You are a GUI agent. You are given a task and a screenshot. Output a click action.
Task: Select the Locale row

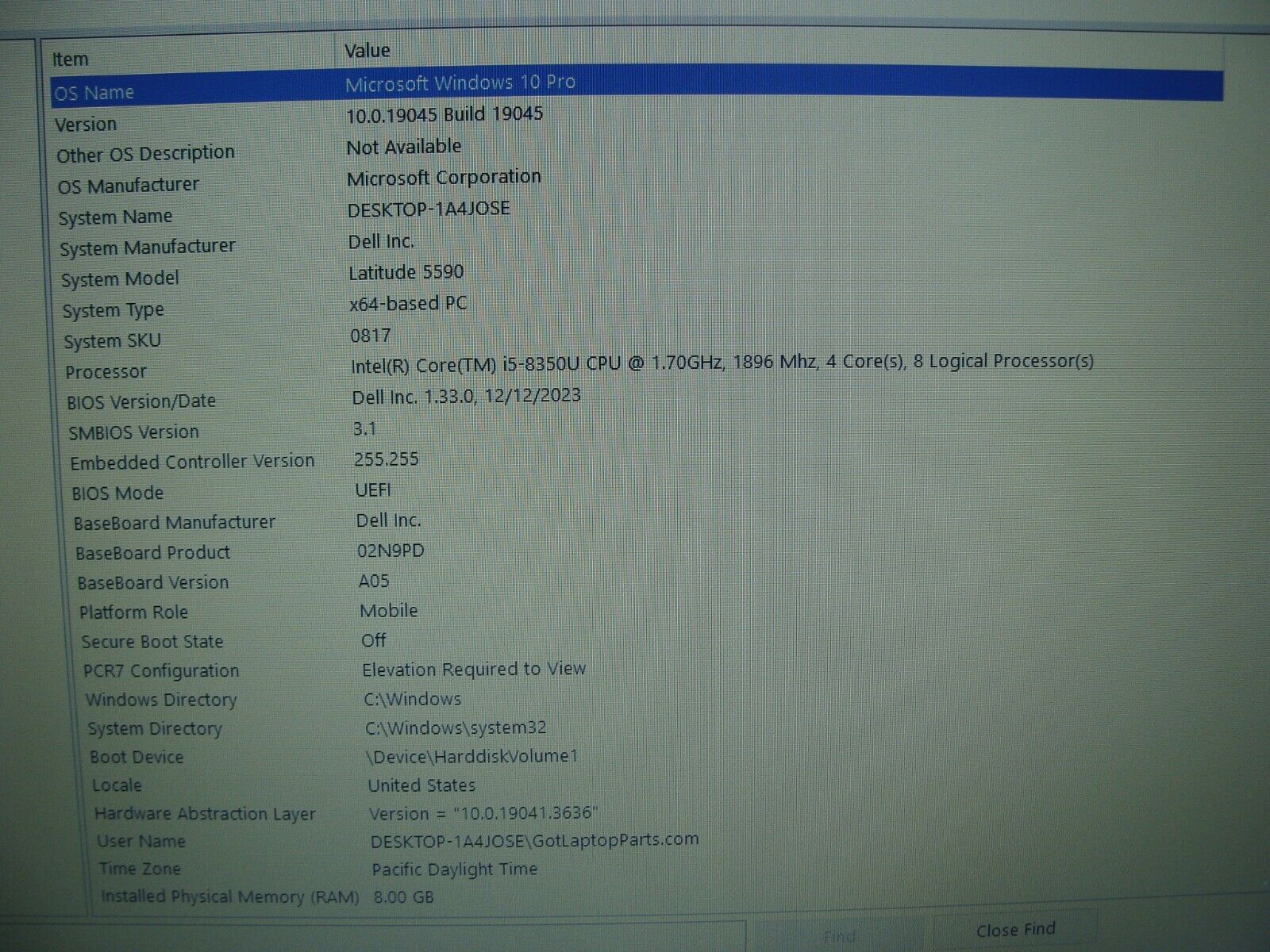pos(117,785)
